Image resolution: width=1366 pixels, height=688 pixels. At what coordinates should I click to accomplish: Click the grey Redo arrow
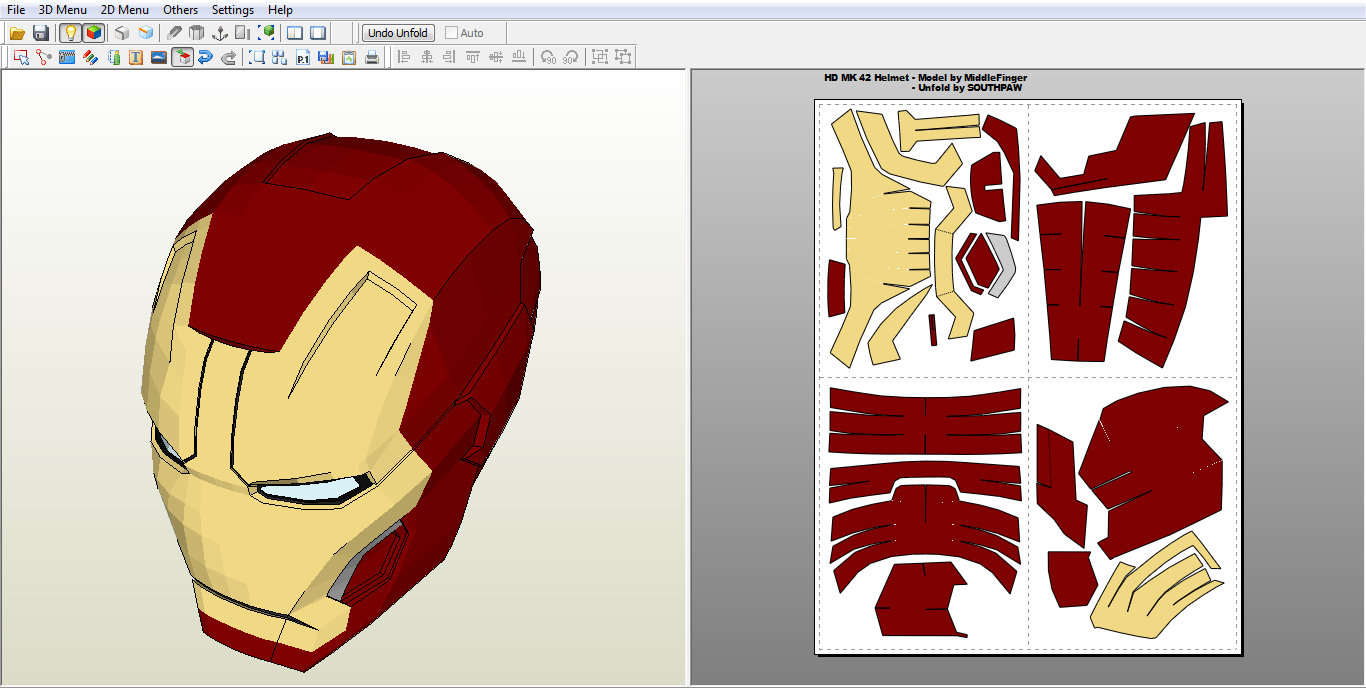pos(229,57)
